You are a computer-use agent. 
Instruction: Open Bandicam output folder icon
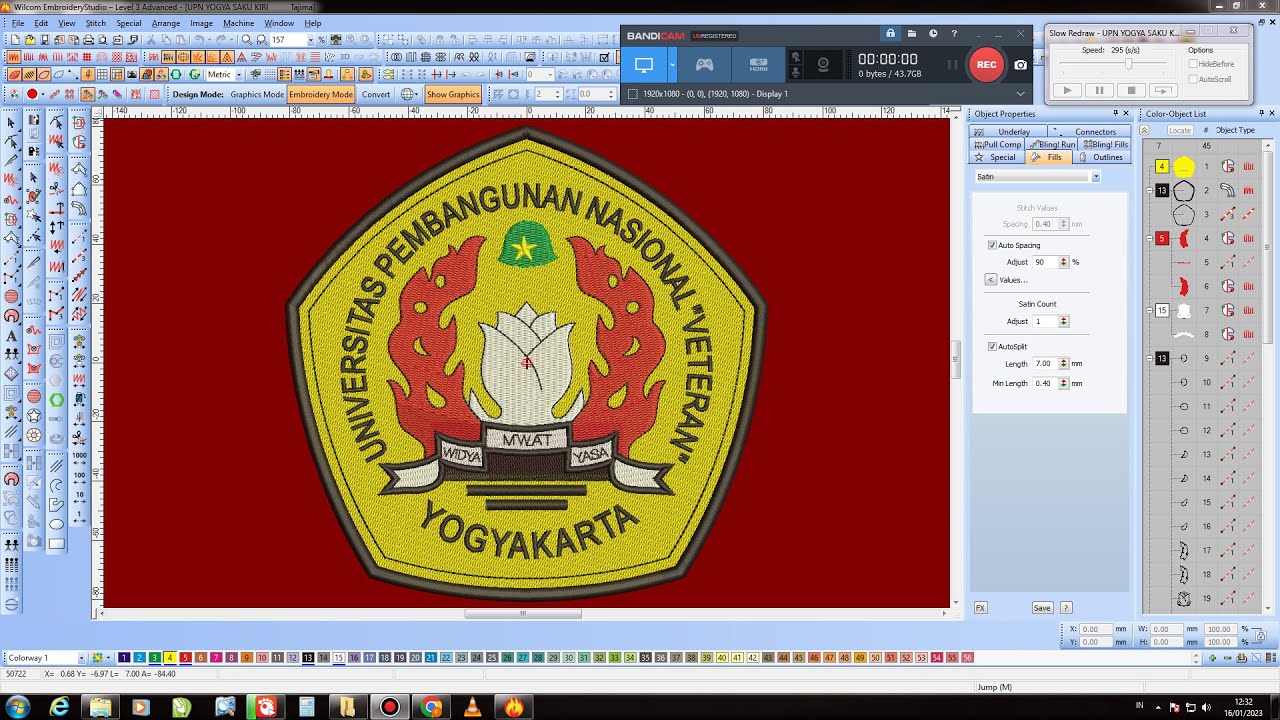point(911,34)
